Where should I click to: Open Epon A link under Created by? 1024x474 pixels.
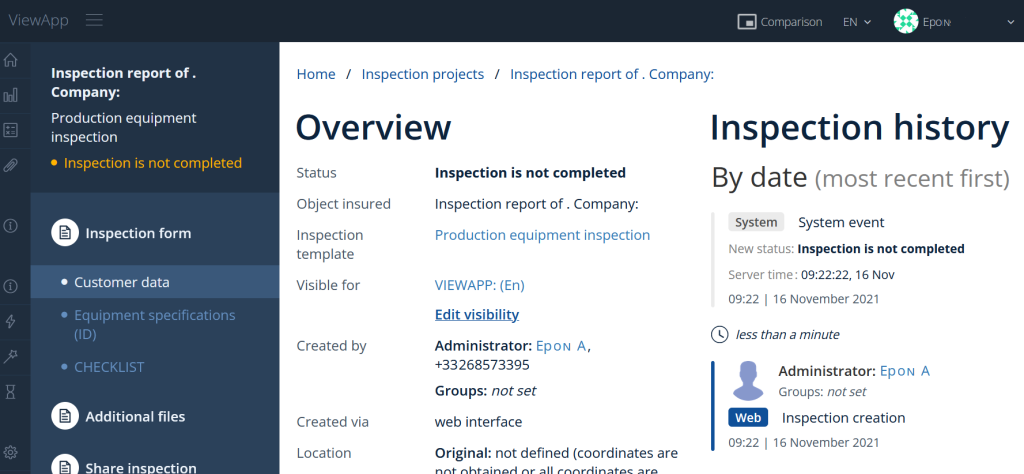coord(561,346)
